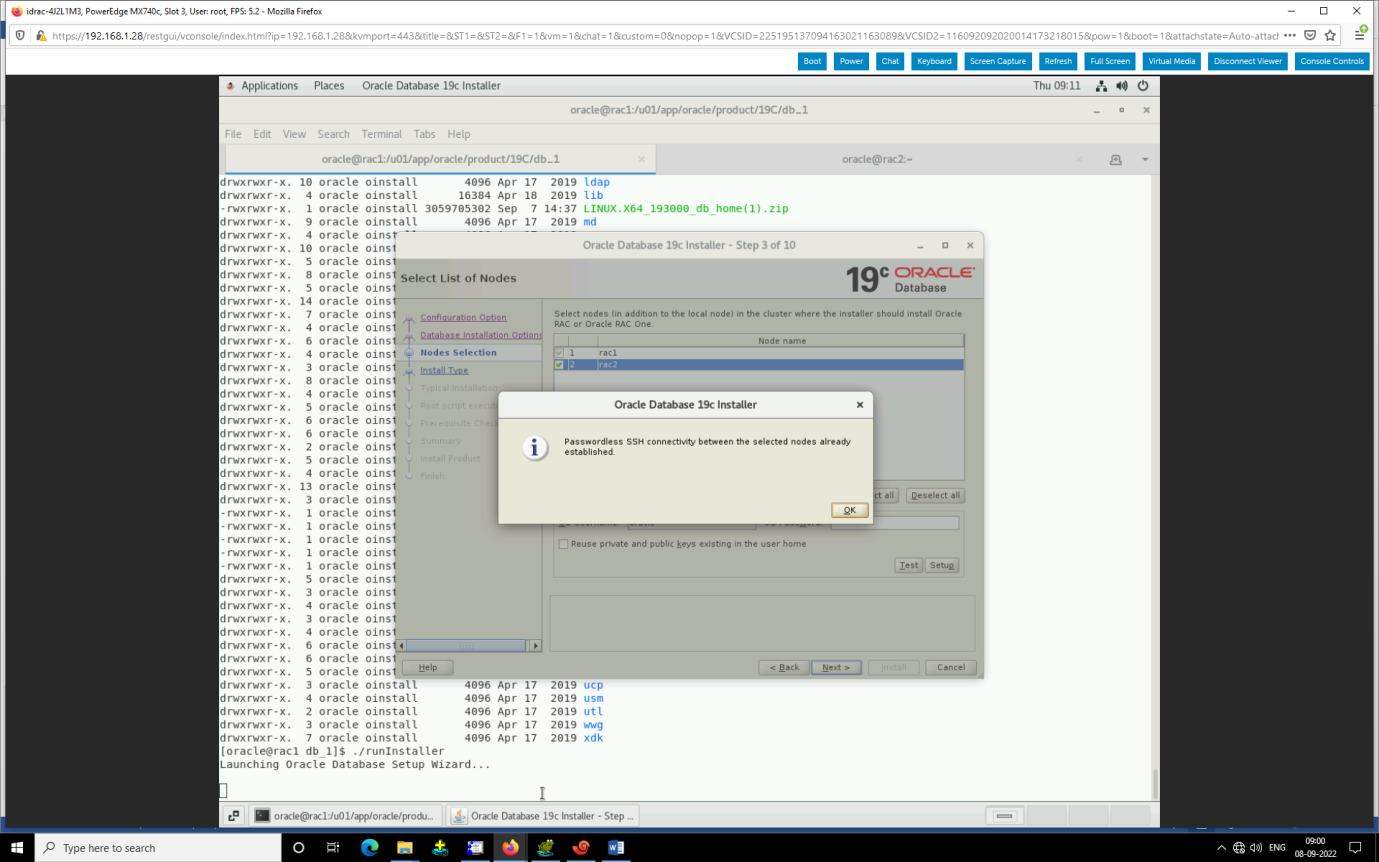The height and width of the screenshot is (862, 1379).
Task: Click the GNOME network status icon
Action: pos(1101,86)
